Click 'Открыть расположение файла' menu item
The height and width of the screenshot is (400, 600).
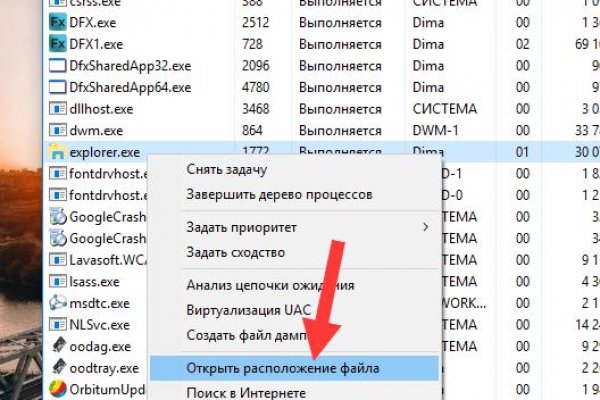(282, 369)
